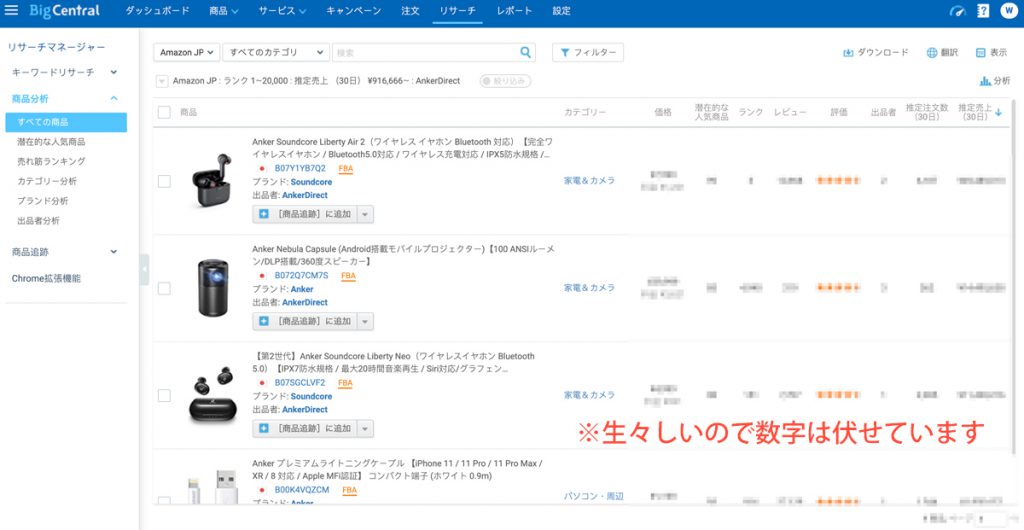Open すべてのカテゴリ category dropdown
The image size is (1024, 530).
[x=276, y=52]
